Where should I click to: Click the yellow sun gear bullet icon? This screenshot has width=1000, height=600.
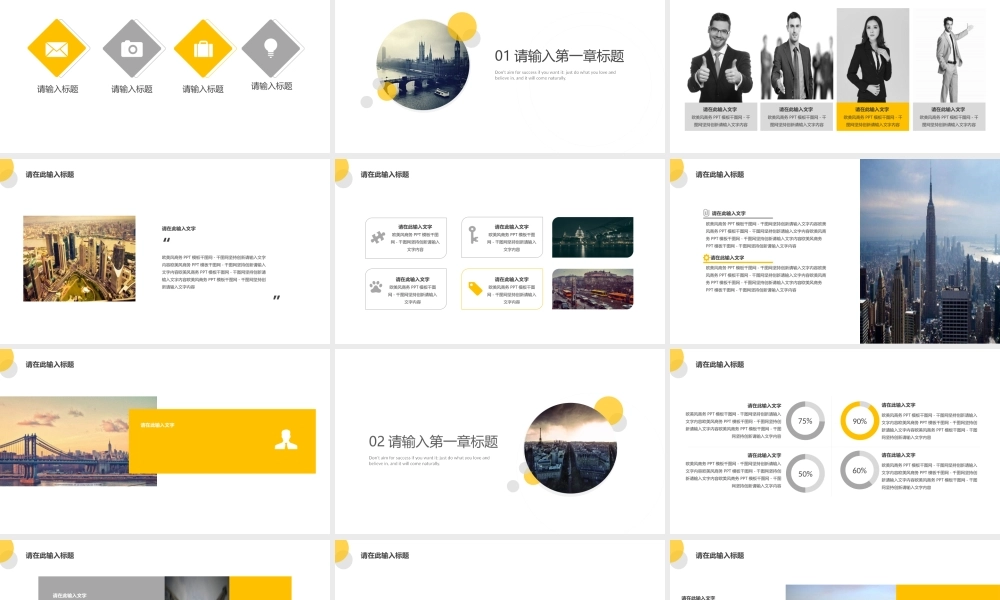pos(706,258)
